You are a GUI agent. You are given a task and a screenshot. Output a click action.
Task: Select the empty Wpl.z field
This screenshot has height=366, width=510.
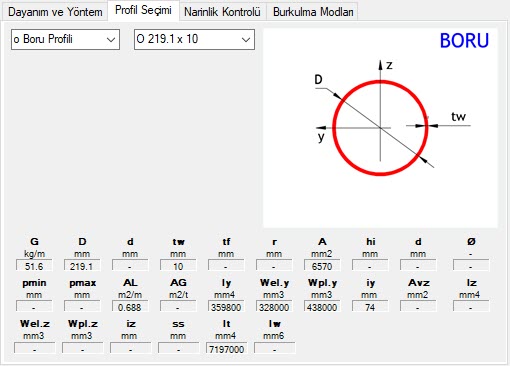(x=83, y=349)
